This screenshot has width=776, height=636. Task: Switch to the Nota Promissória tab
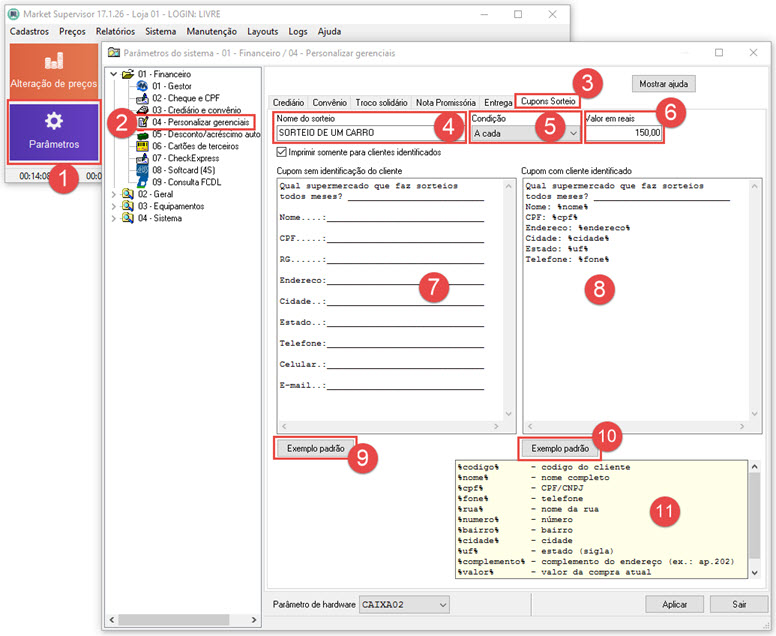pos(445,102)
